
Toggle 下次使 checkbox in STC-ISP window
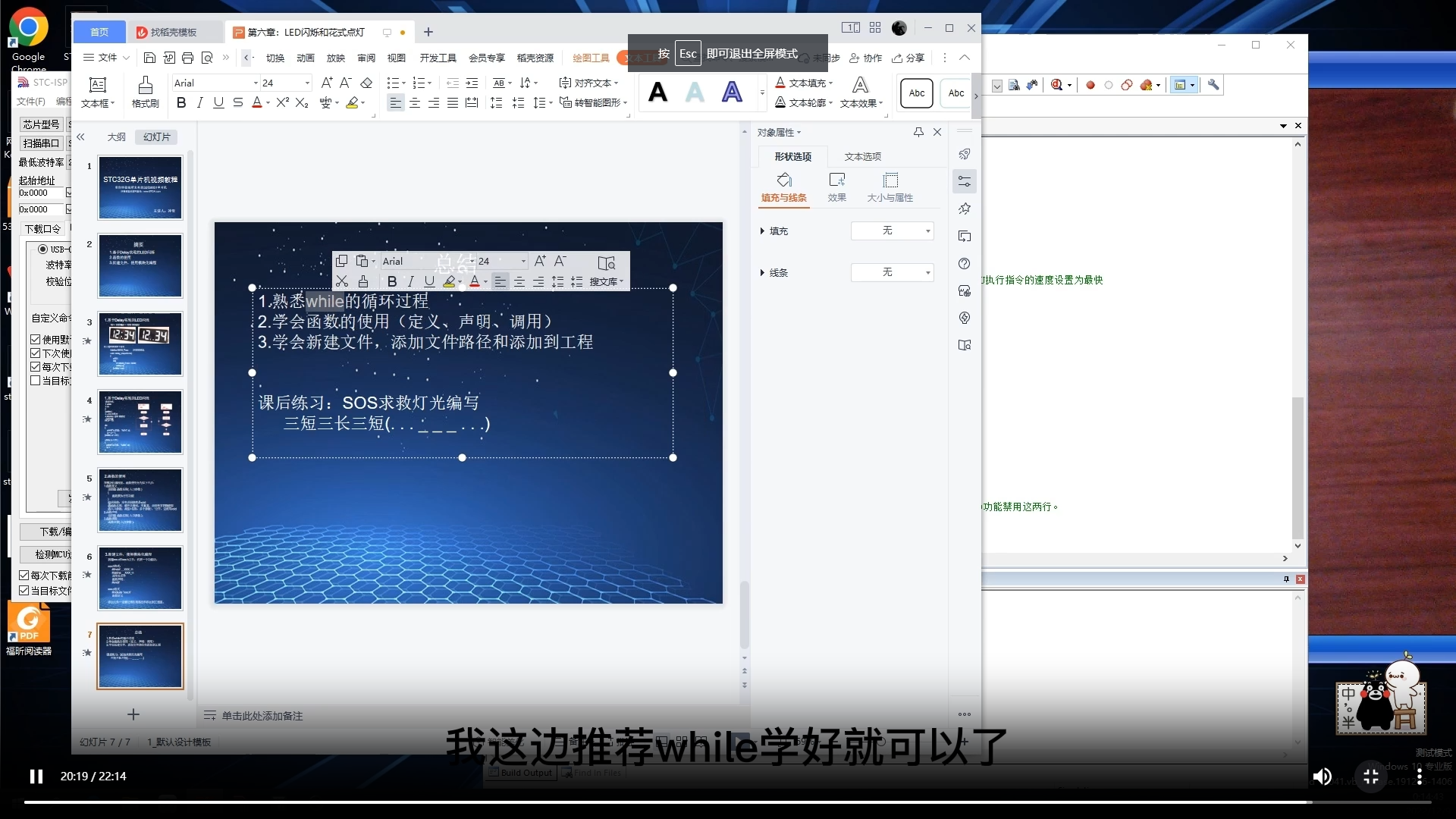(35, 353)
